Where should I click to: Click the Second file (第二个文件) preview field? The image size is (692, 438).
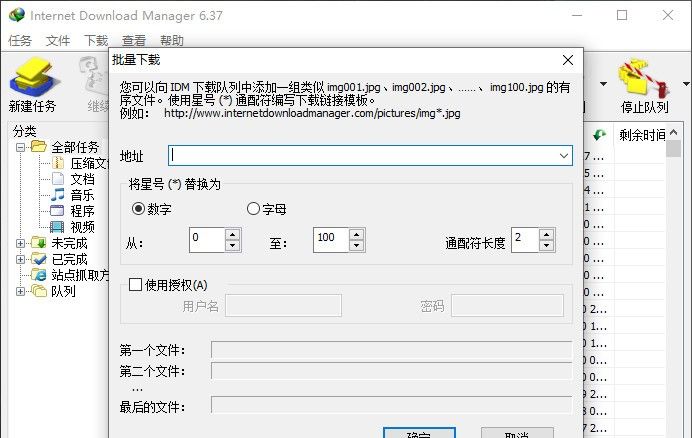(x=391, y=371)
